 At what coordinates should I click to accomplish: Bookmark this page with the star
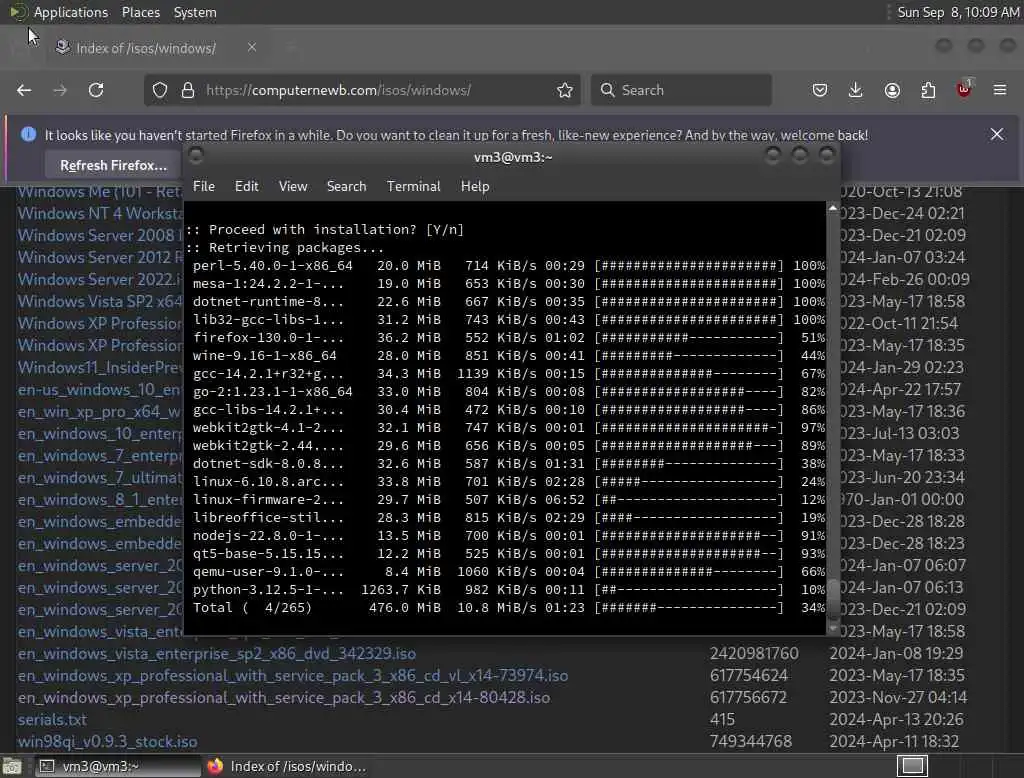point(565,90)
